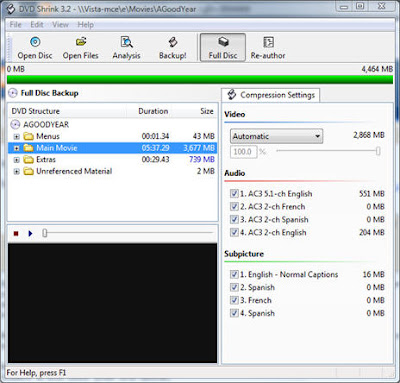Switch to Re-author mode icon
Screen dimensions: 400x383
click(268, 42)
